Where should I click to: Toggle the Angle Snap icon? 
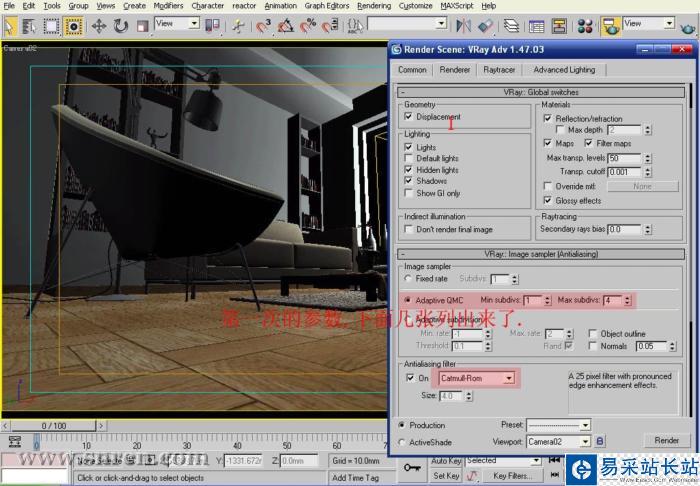point(286,26)
